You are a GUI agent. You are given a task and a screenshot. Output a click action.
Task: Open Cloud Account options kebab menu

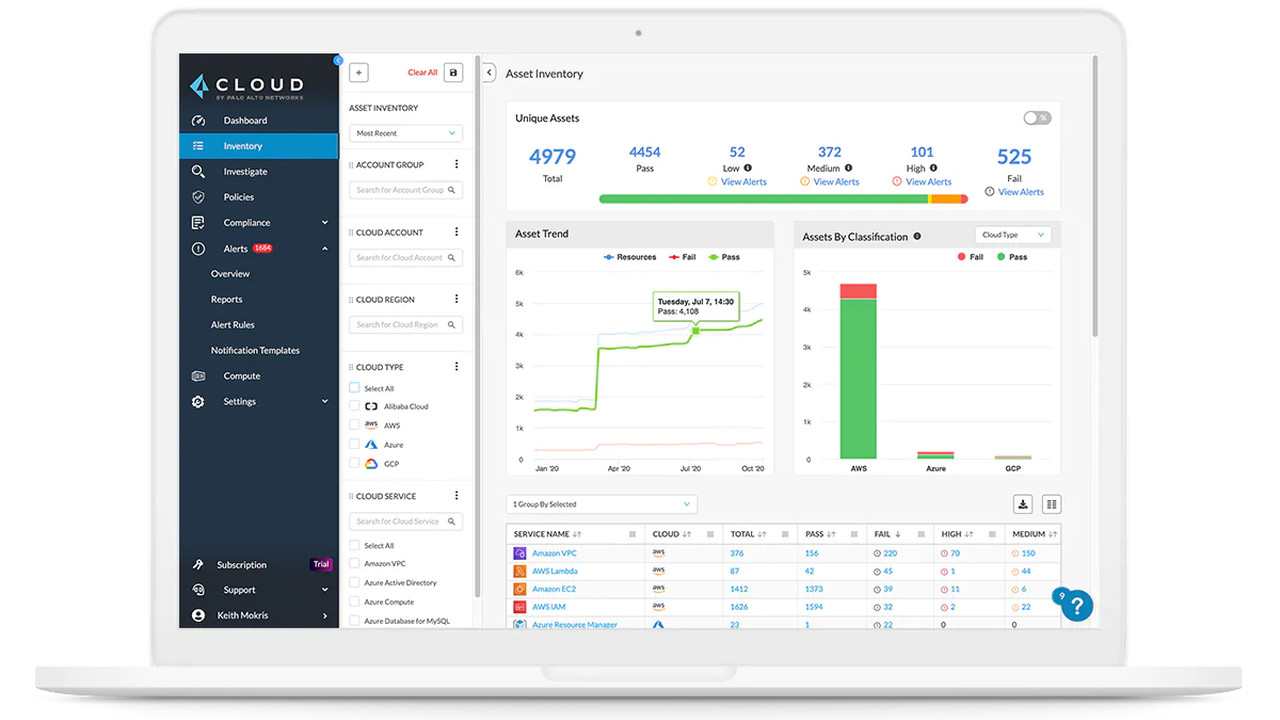click(x=457, y=232)
